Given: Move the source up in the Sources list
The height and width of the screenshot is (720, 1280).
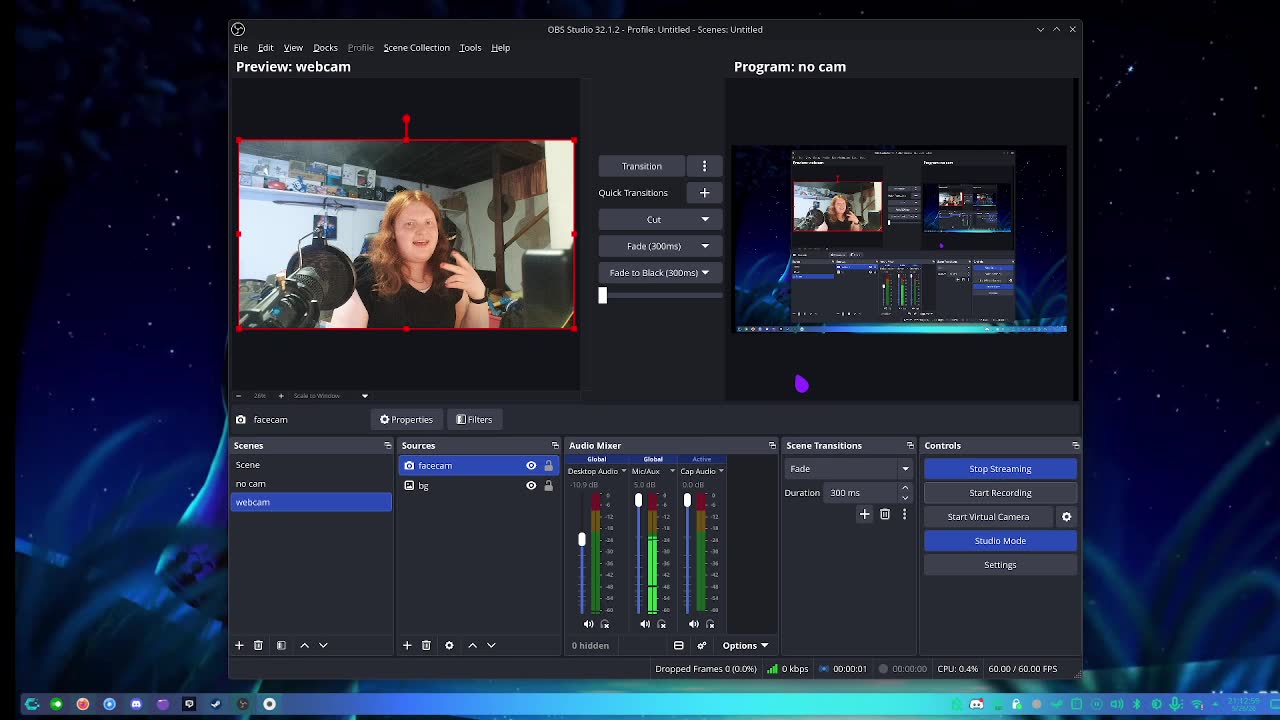Looking at the screenshot, I should pyautogui.click(x=473, y=645).
